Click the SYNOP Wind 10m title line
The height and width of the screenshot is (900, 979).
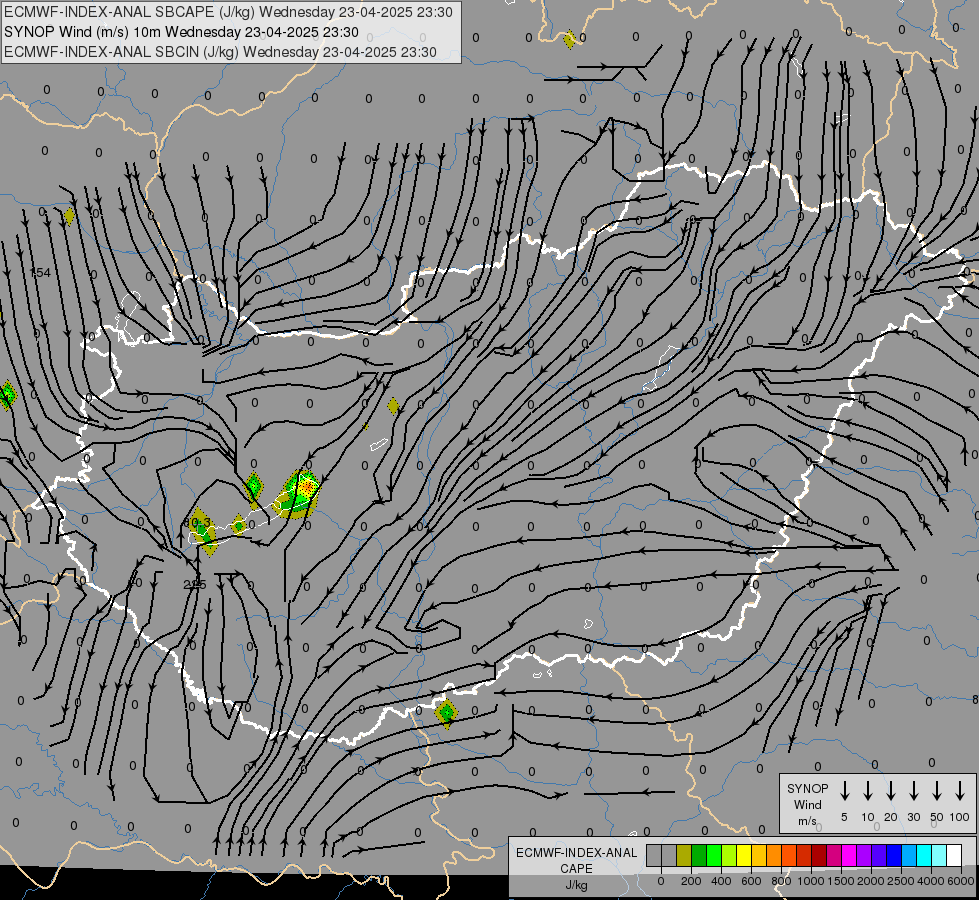181,32
